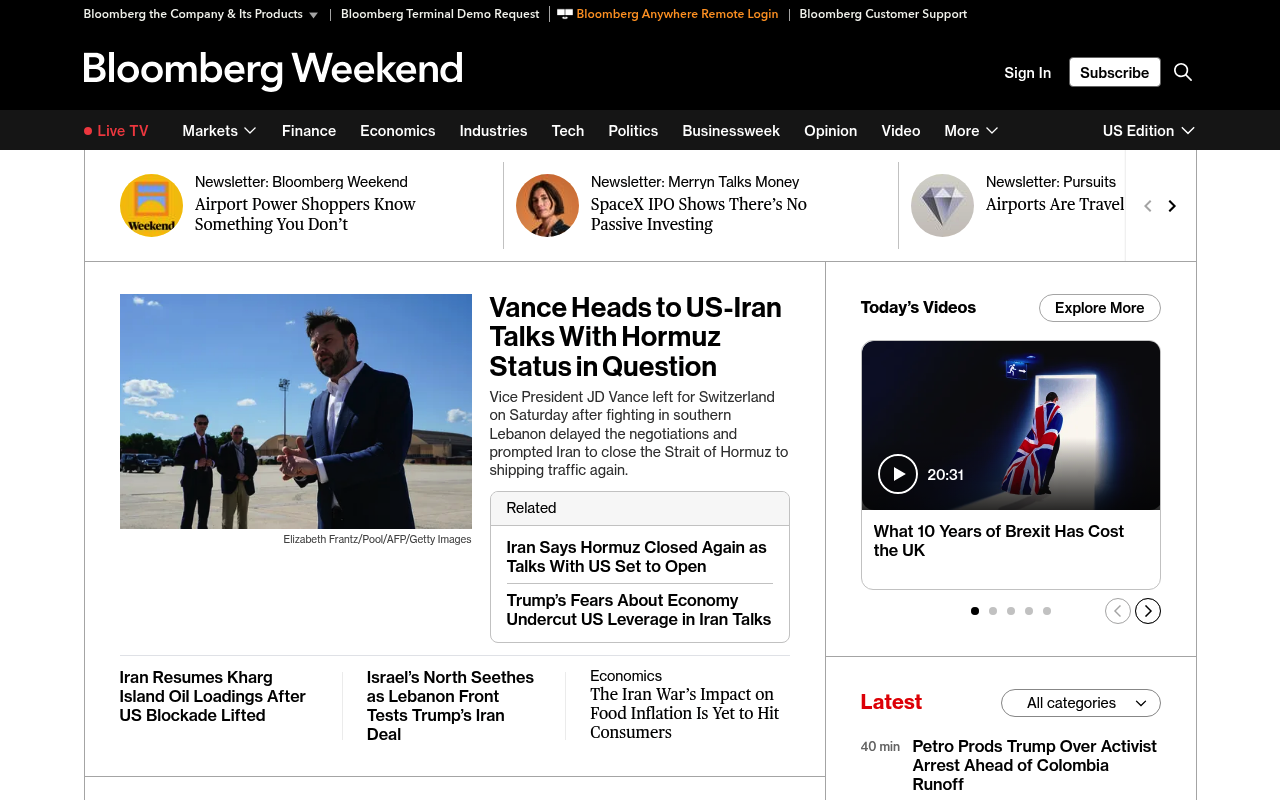Open Bloomberg Anywhere Remote Login link
The width and height of the screenshot is (1280, 800).
(x=677, y=14)
